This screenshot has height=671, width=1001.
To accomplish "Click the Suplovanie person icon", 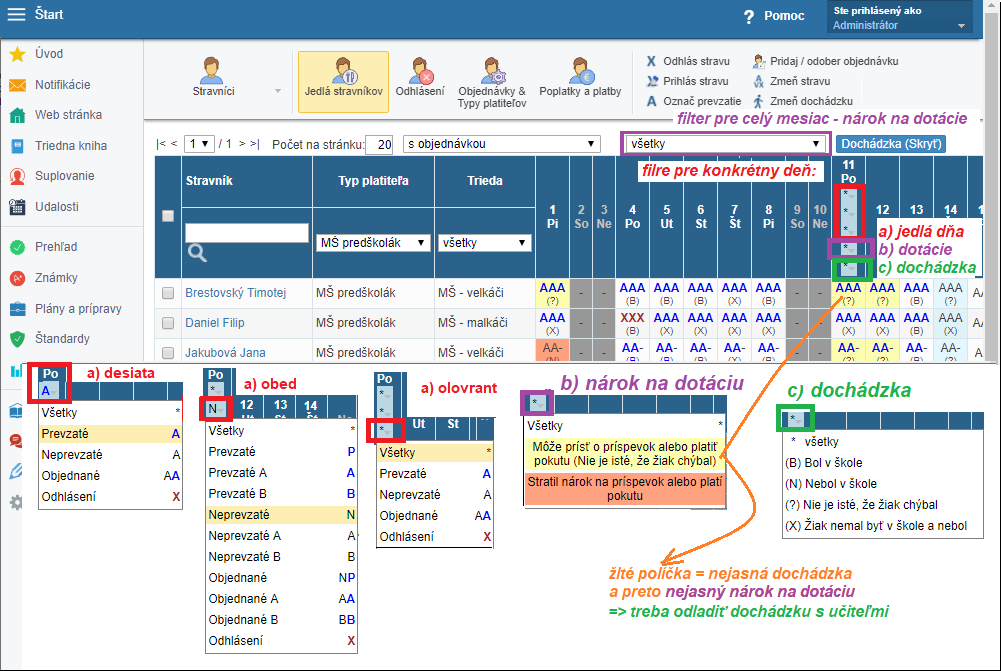I will (x=17, y=176).
